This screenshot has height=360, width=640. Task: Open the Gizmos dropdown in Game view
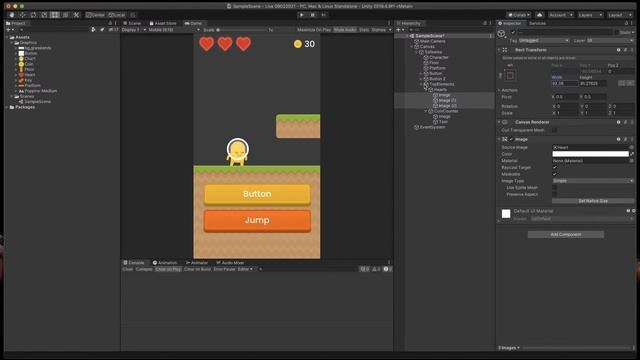click(x=381, y=30)
